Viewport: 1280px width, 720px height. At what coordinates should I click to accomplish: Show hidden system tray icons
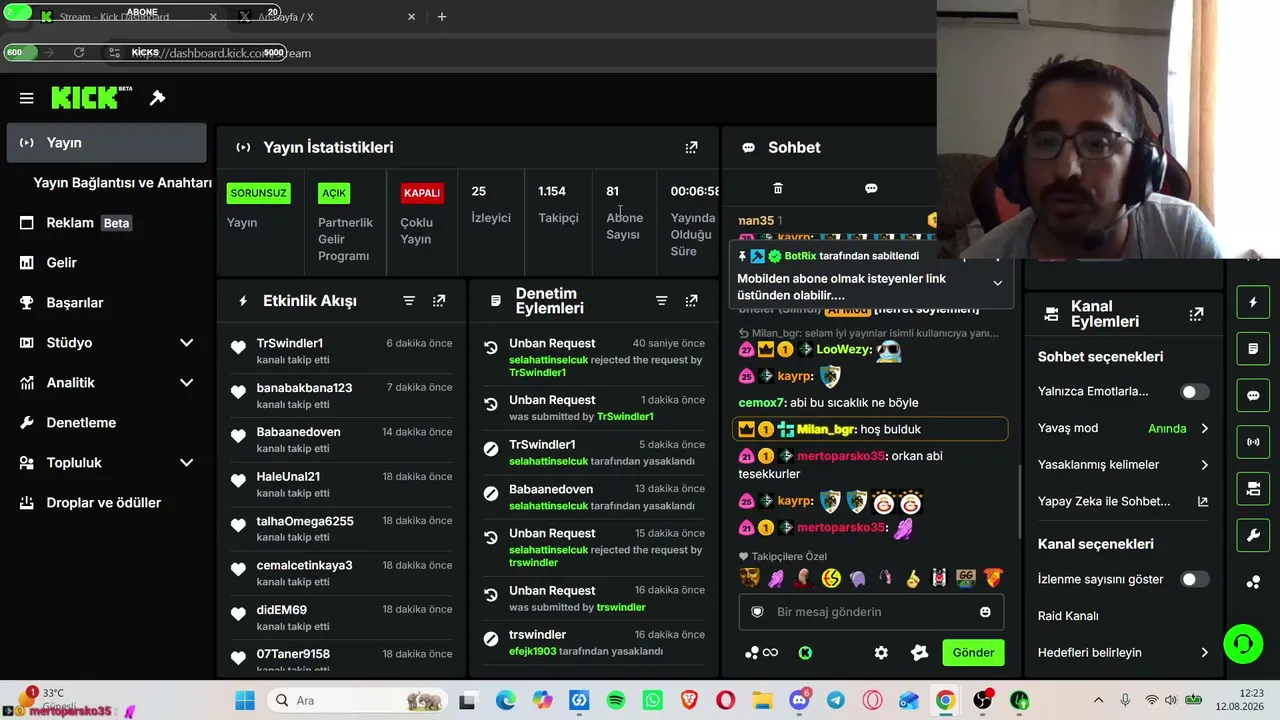(x=1098, y=701)
